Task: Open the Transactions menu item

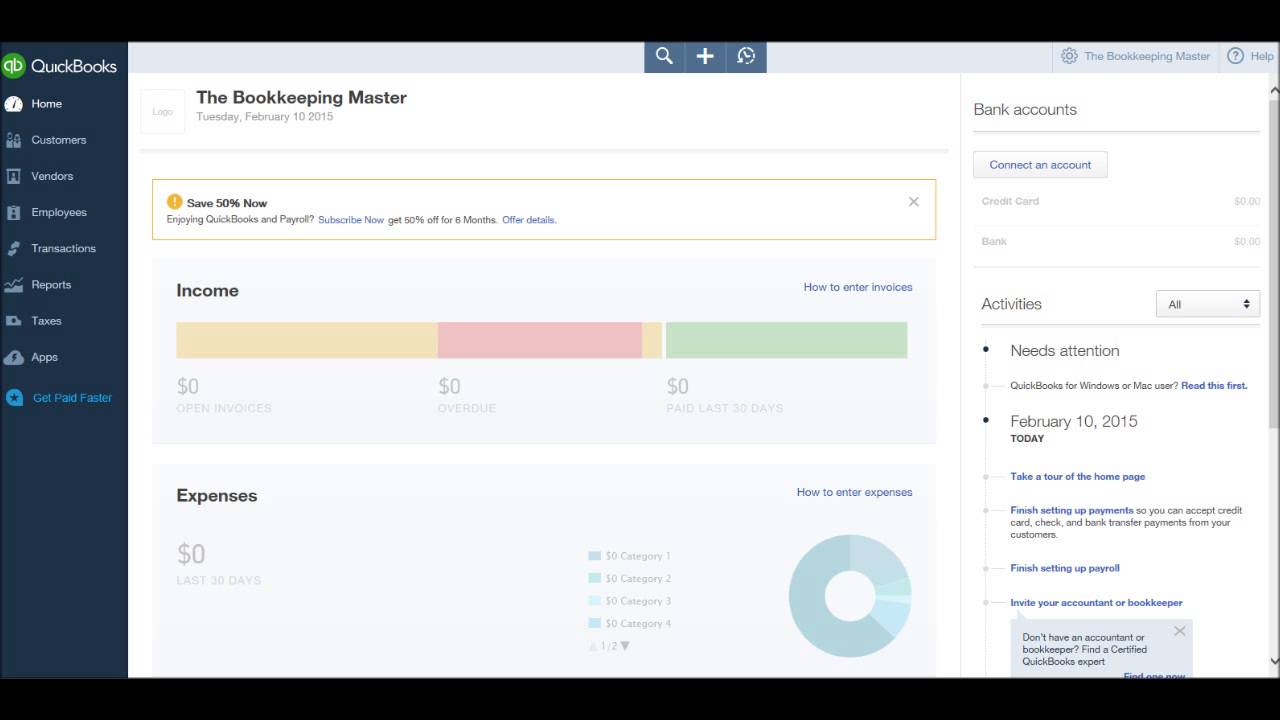Action: pos(64,248)
